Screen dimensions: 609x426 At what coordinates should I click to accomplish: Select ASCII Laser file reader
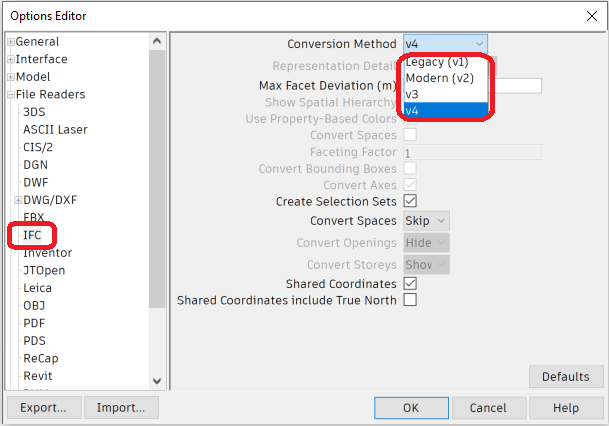coord(55,130)
